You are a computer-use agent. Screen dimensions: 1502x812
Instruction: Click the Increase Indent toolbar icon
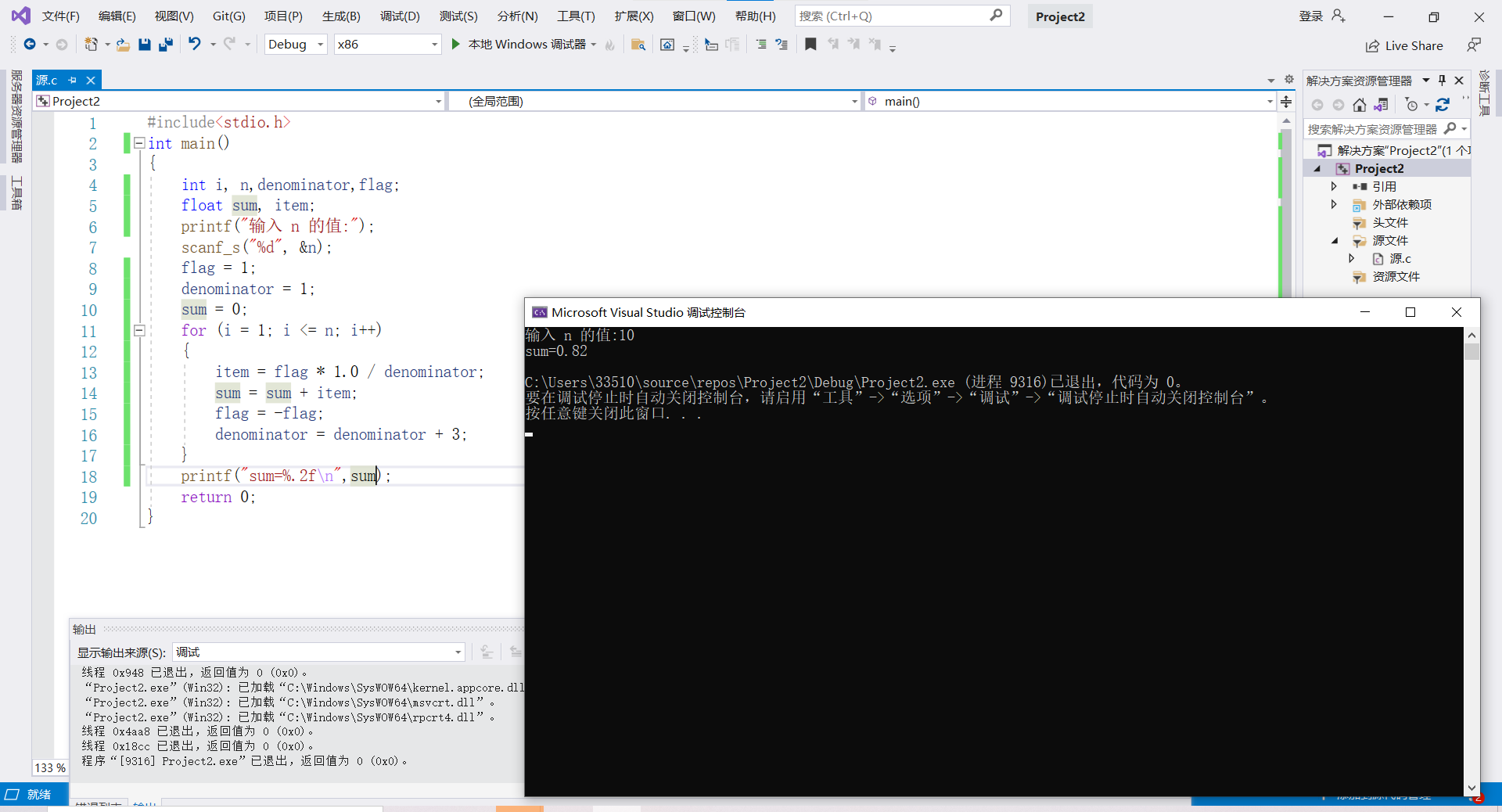pyautogui.click(x=782, y=45)
